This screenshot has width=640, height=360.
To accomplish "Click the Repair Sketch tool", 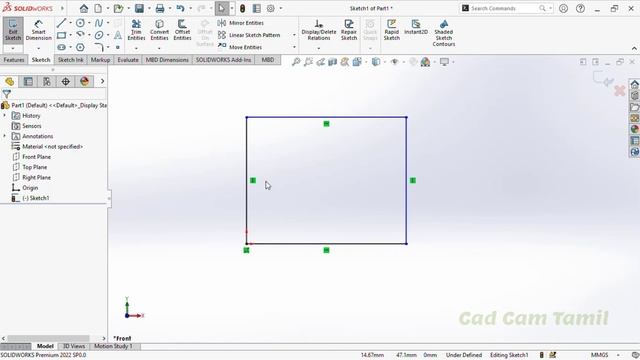I will pos(349,30).
